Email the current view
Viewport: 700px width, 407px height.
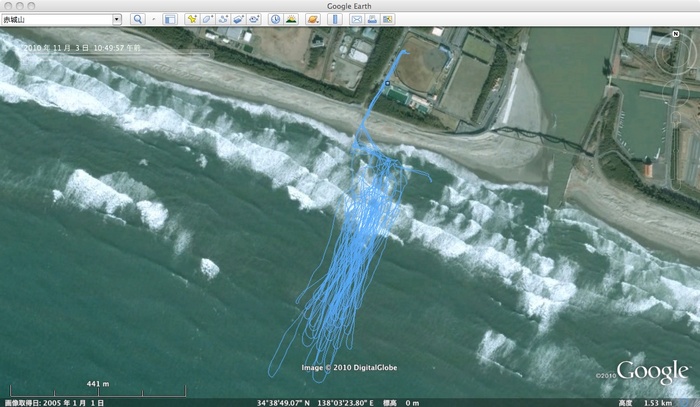pyautogui.click(x=357, y=19)
